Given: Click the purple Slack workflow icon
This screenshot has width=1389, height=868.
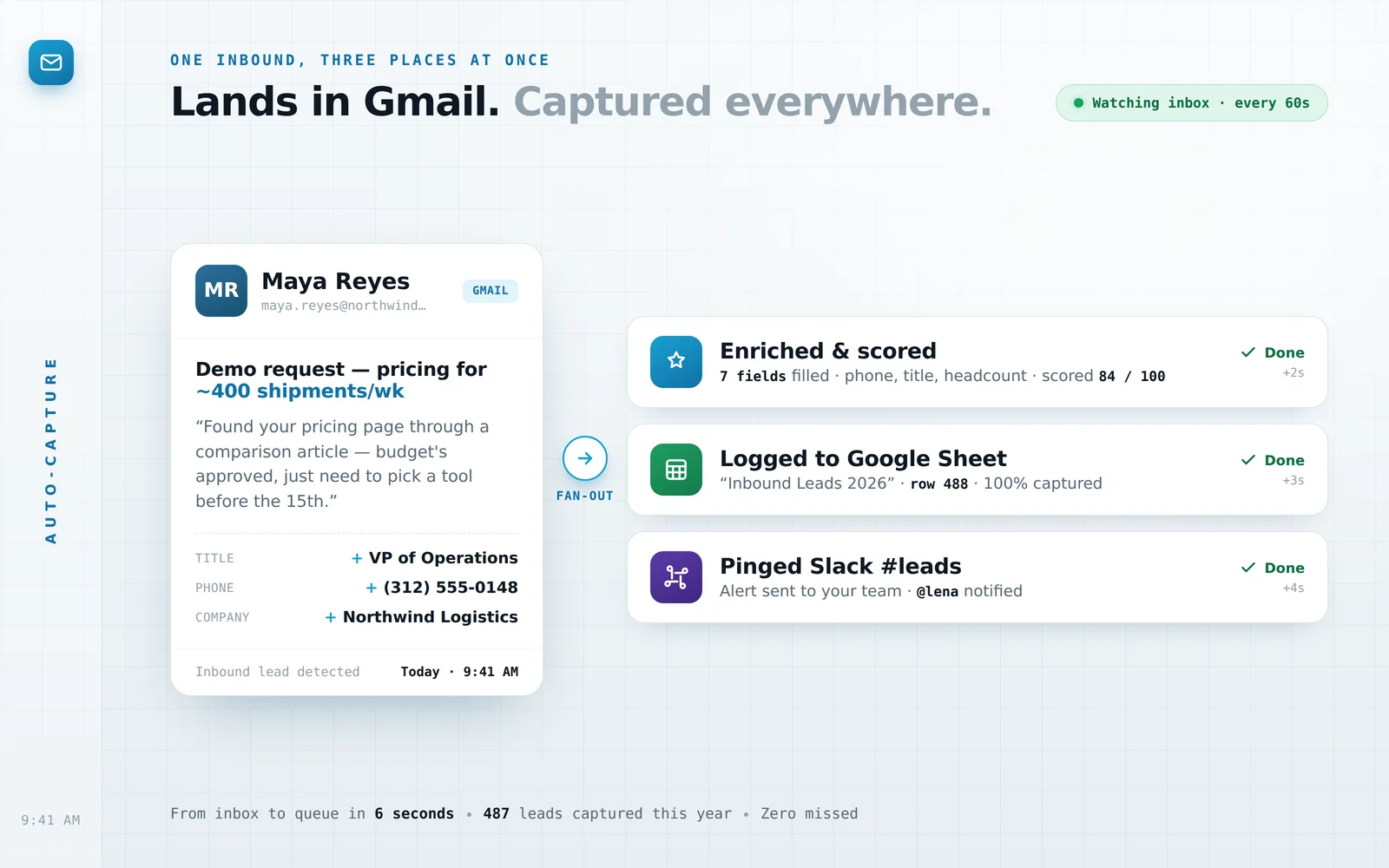Looking at the screenshot, I should tap(676, 577).
